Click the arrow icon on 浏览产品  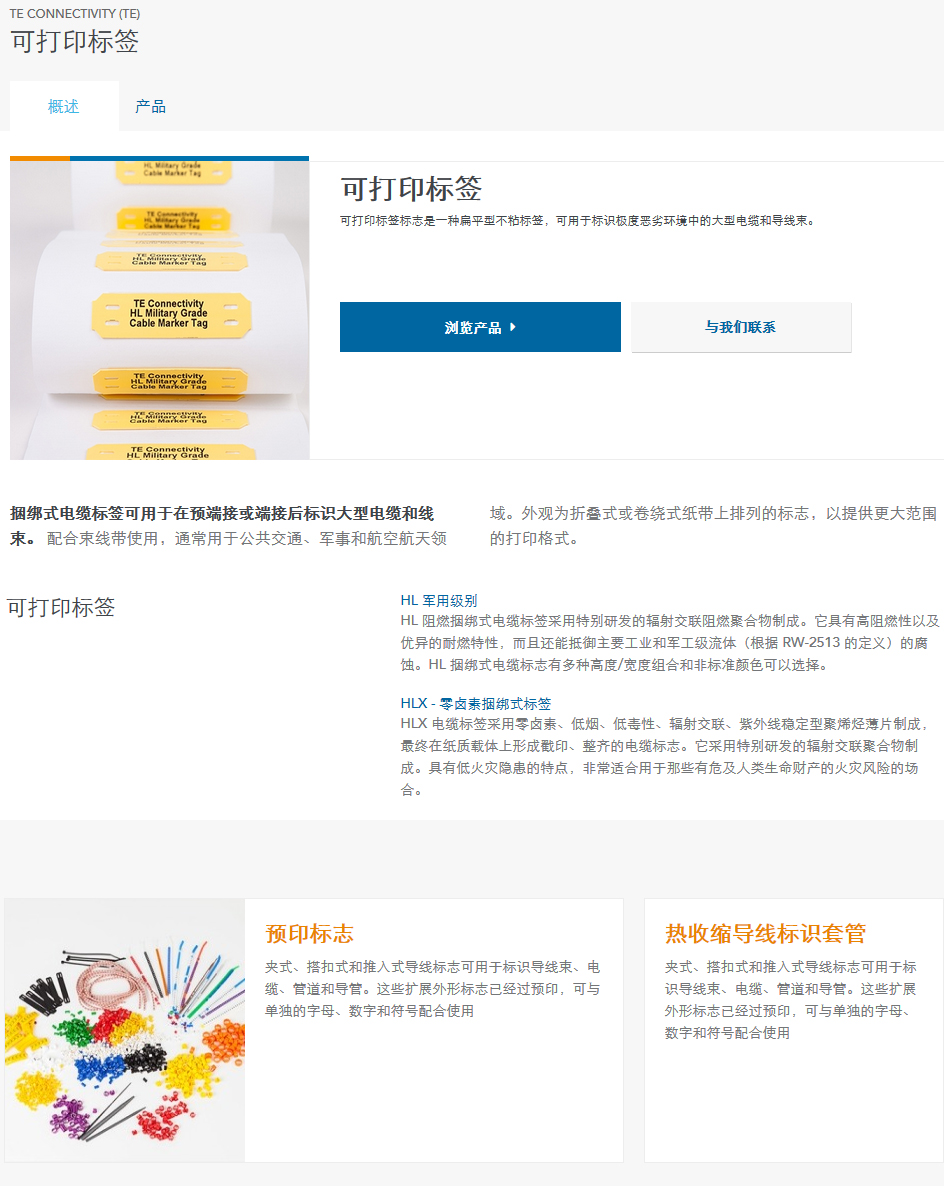coord(513,327)
